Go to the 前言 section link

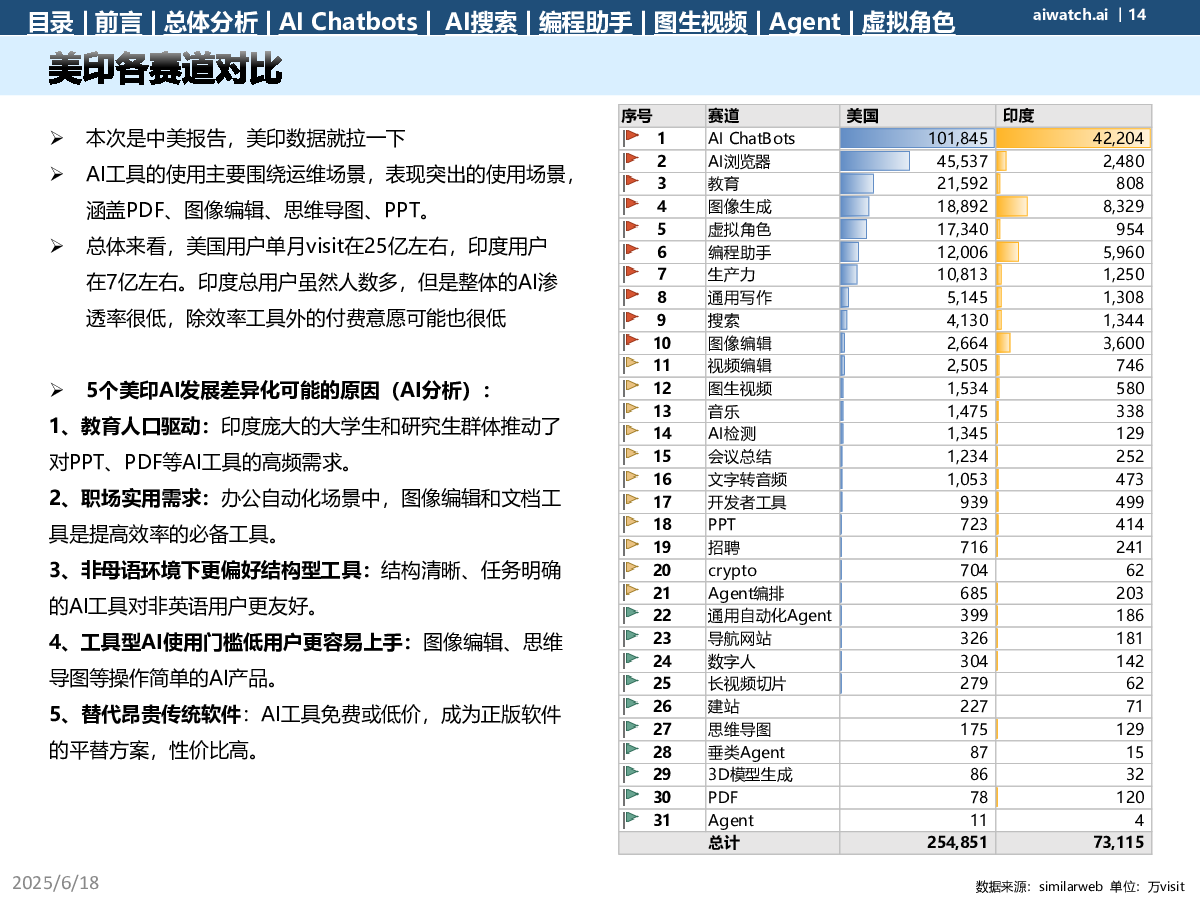coord(119,21)
